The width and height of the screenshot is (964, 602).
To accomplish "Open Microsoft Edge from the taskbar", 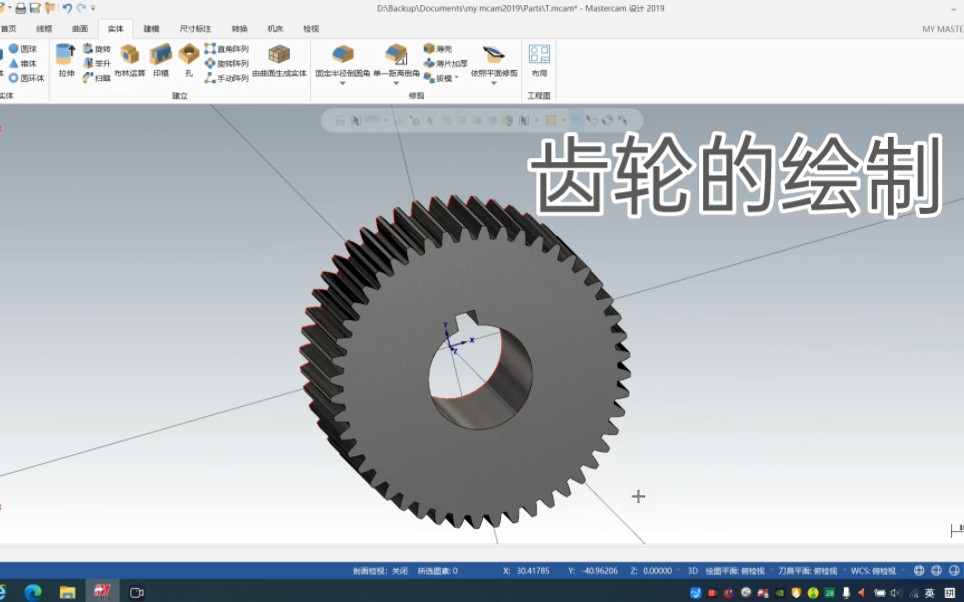I will pos(33,592).
